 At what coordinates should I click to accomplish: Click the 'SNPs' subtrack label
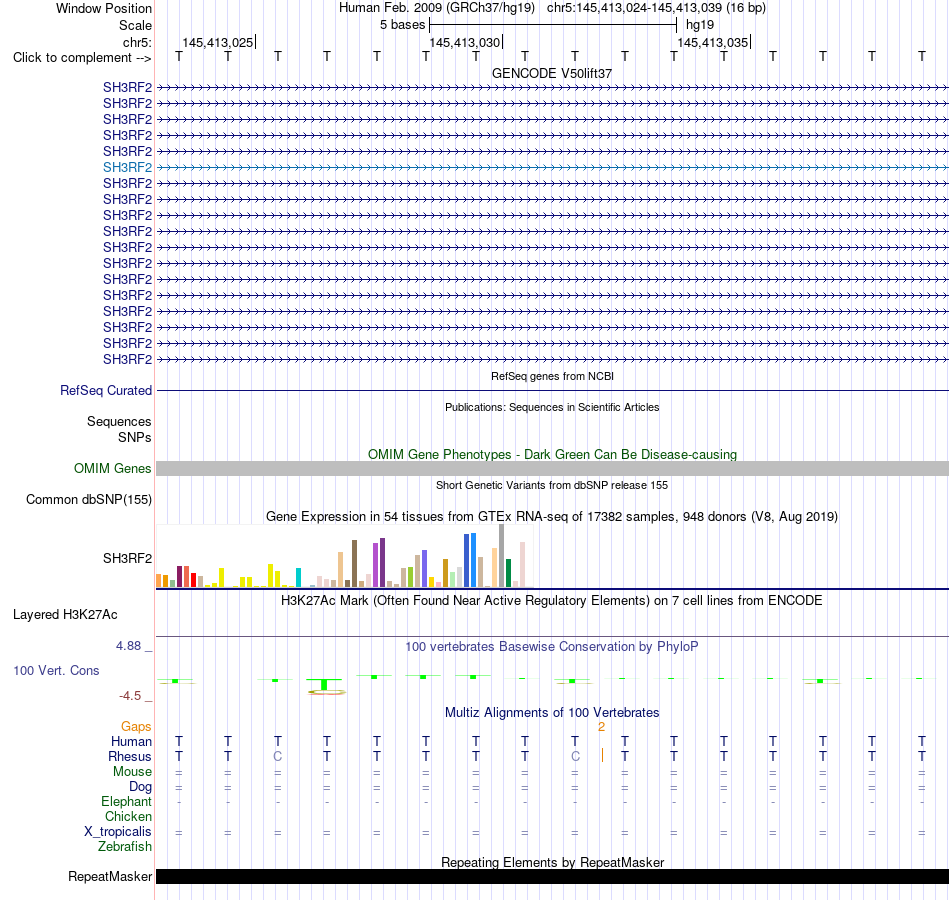135,438
